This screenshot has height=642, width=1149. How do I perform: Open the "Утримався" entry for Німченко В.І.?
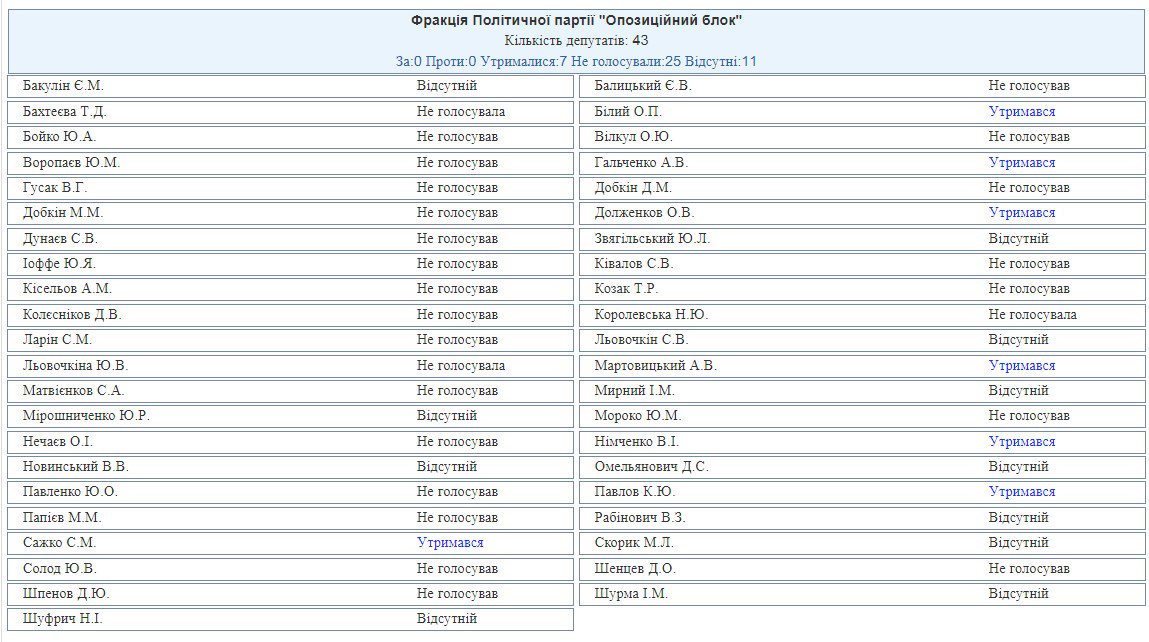pyautogui.click(x=1021, y=442)
